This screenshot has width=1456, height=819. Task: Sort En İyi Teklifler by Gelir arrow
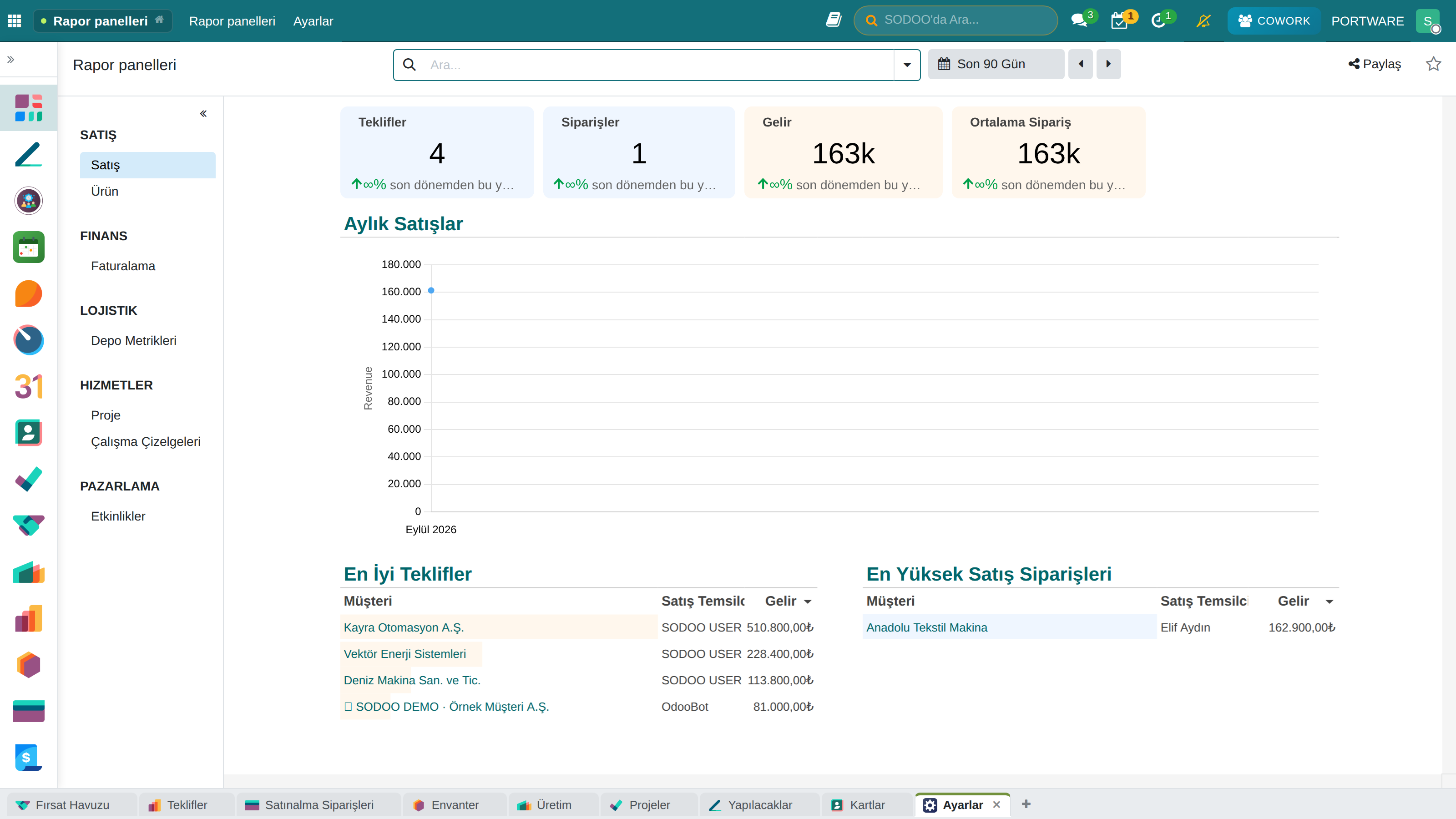pos(808,602)
